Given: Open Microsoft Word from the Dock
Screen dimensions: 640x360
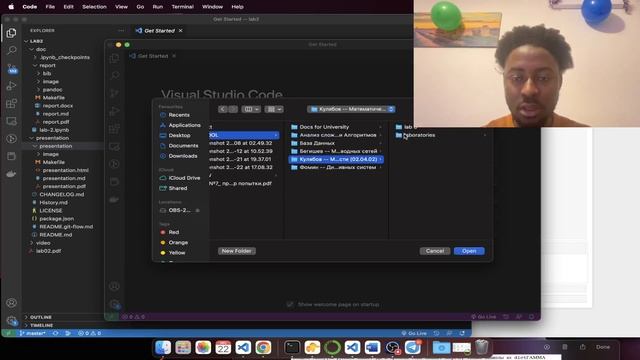Looking at the screenshot, I should 372,347.
